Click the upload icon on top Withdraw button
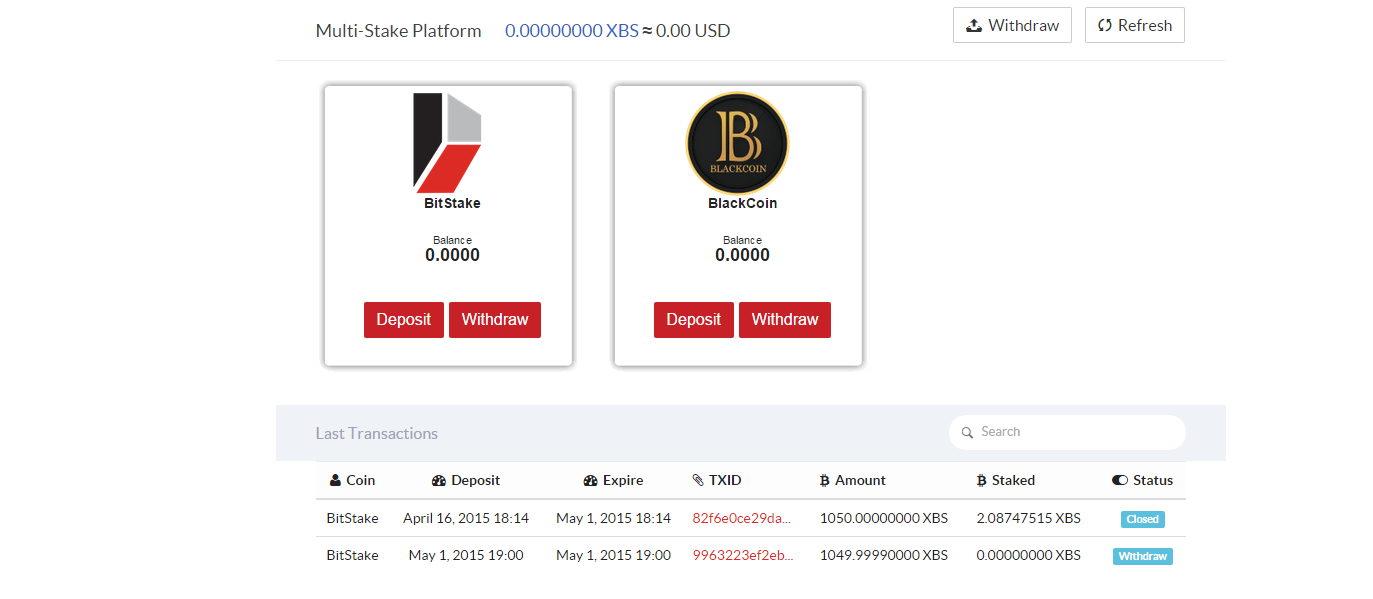 [x=974, y=25]
